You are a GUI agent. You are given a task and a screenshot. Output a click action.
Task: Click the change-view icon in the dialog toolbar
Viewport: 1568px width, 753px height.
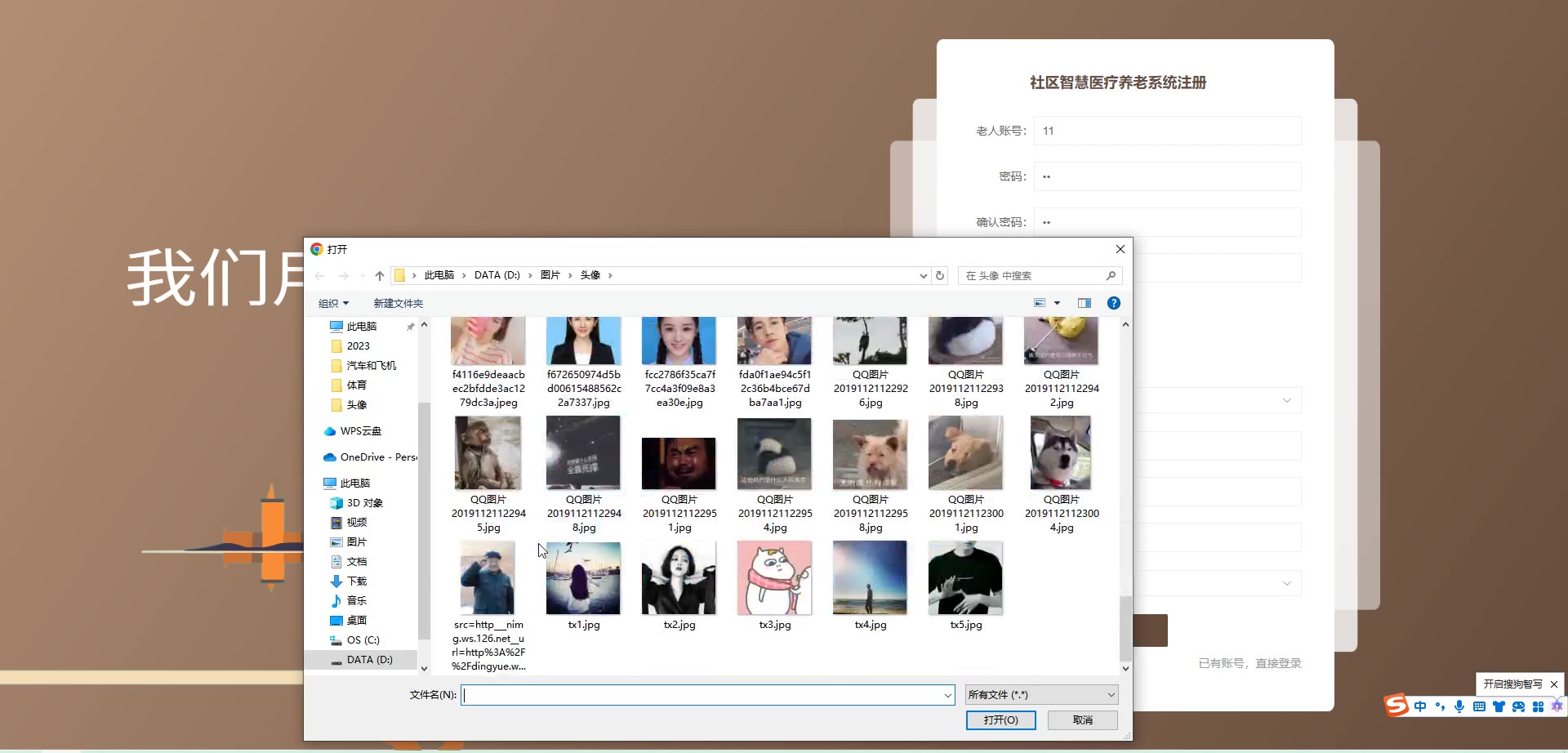pyautogui.click(x=1040, y=303)
